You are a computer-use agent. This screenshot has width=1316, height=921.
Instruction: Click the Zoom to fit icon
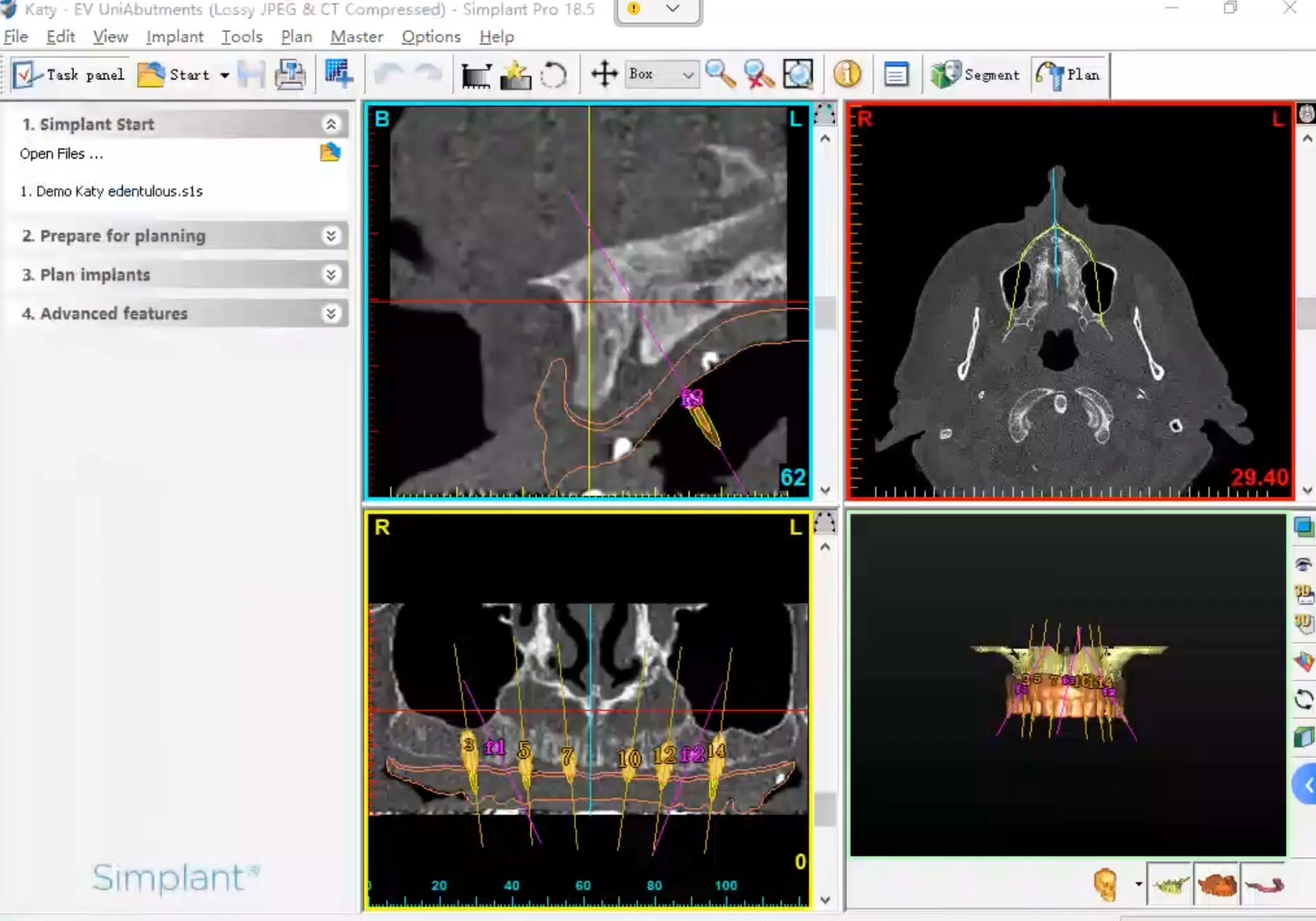pyautogui.click(x=798, y=74)
